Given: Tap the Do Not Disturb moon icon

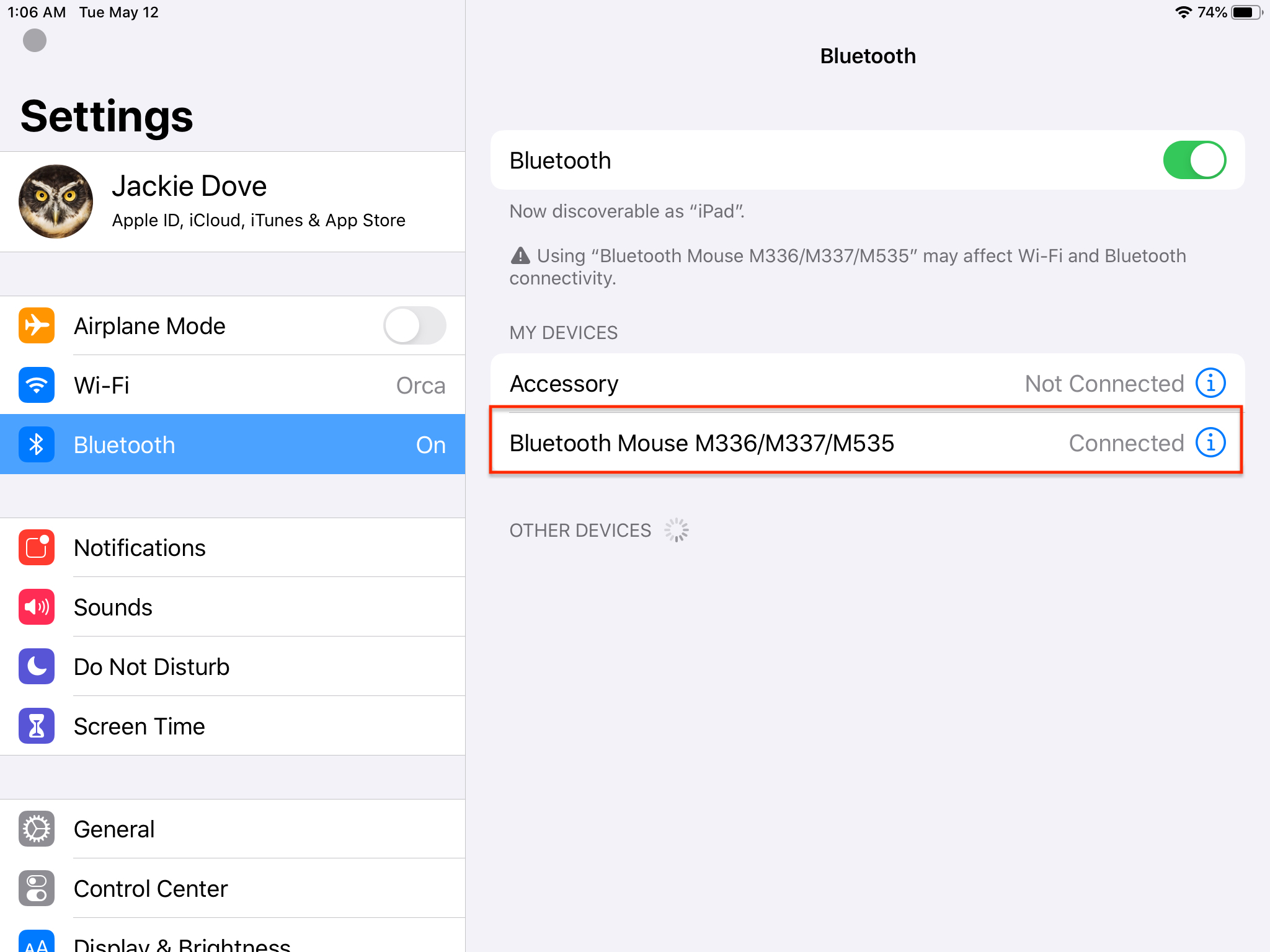Looking at the screenshot, I should [37, 666].
